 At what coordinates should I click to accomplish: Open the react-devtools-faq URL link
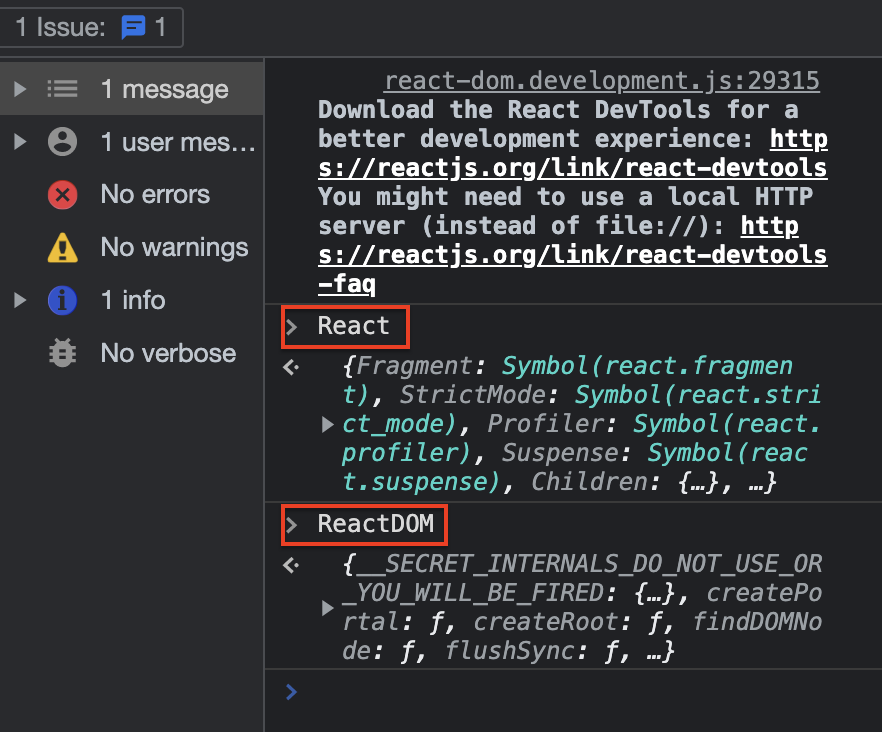coord(573,255)
